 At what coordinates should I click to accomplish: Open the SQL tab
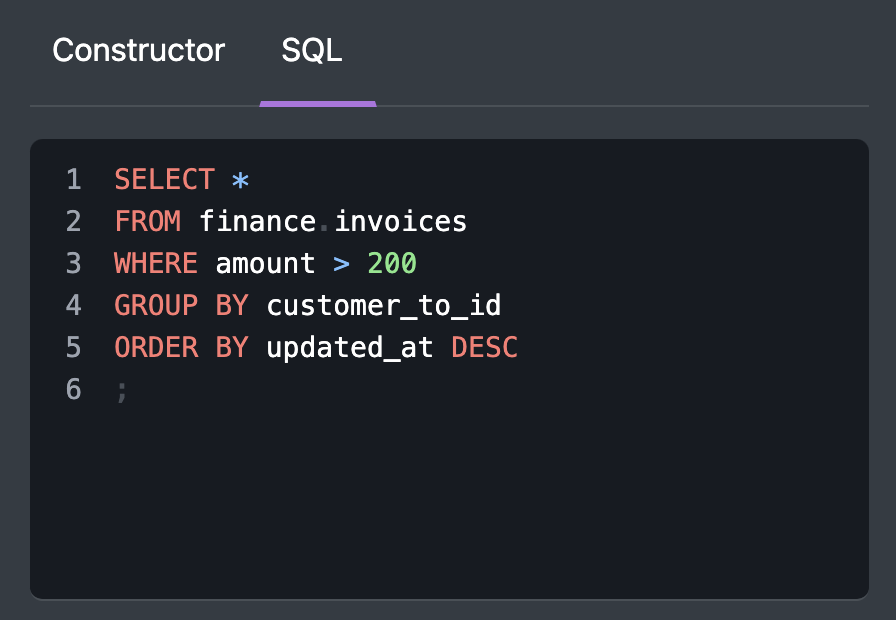pyautogui.click(x=312, y=51)
